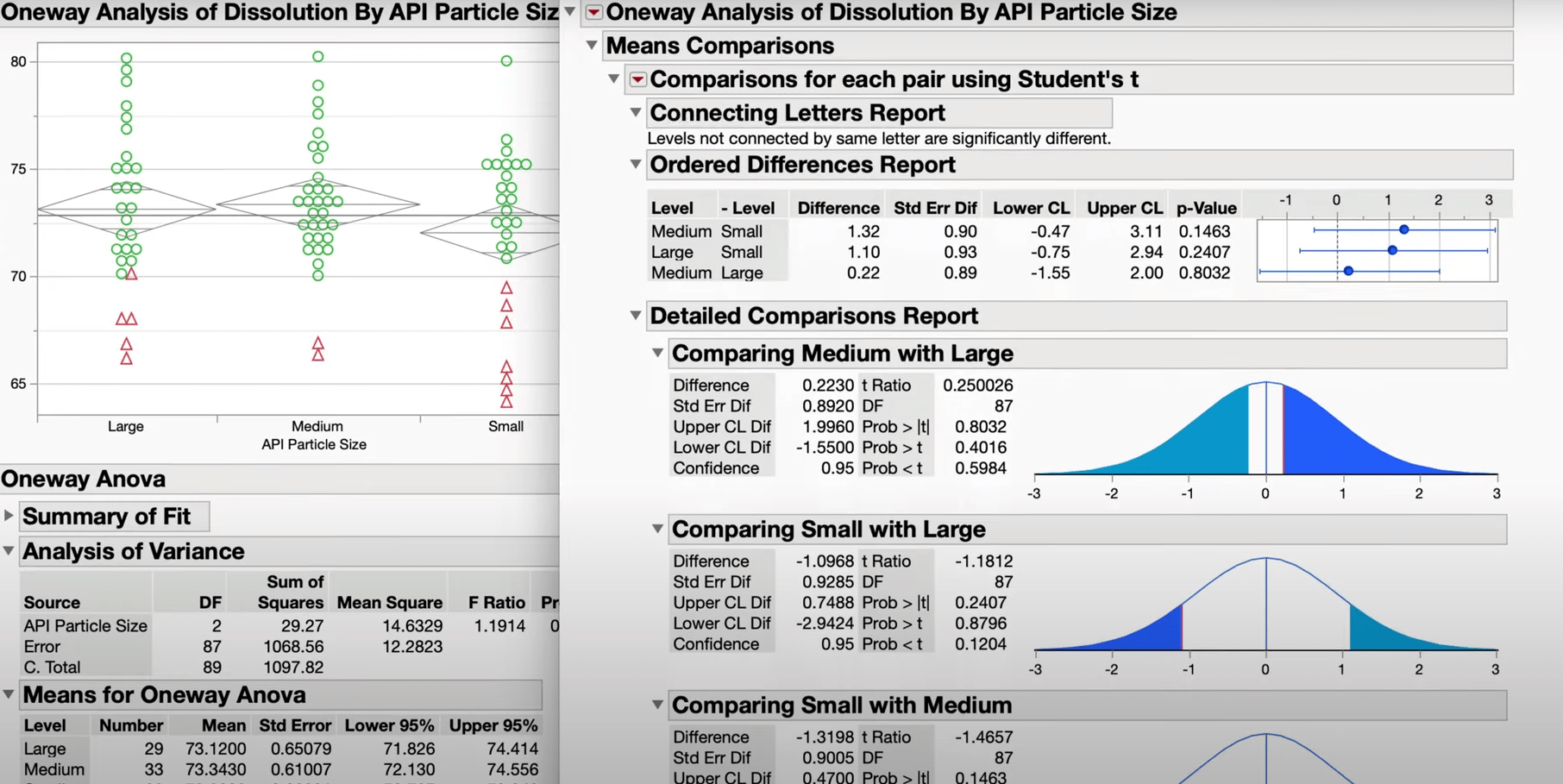Click the Large label on the x-axis
The height and width of the screenshot is (784, 1563).
coord(126,426)
